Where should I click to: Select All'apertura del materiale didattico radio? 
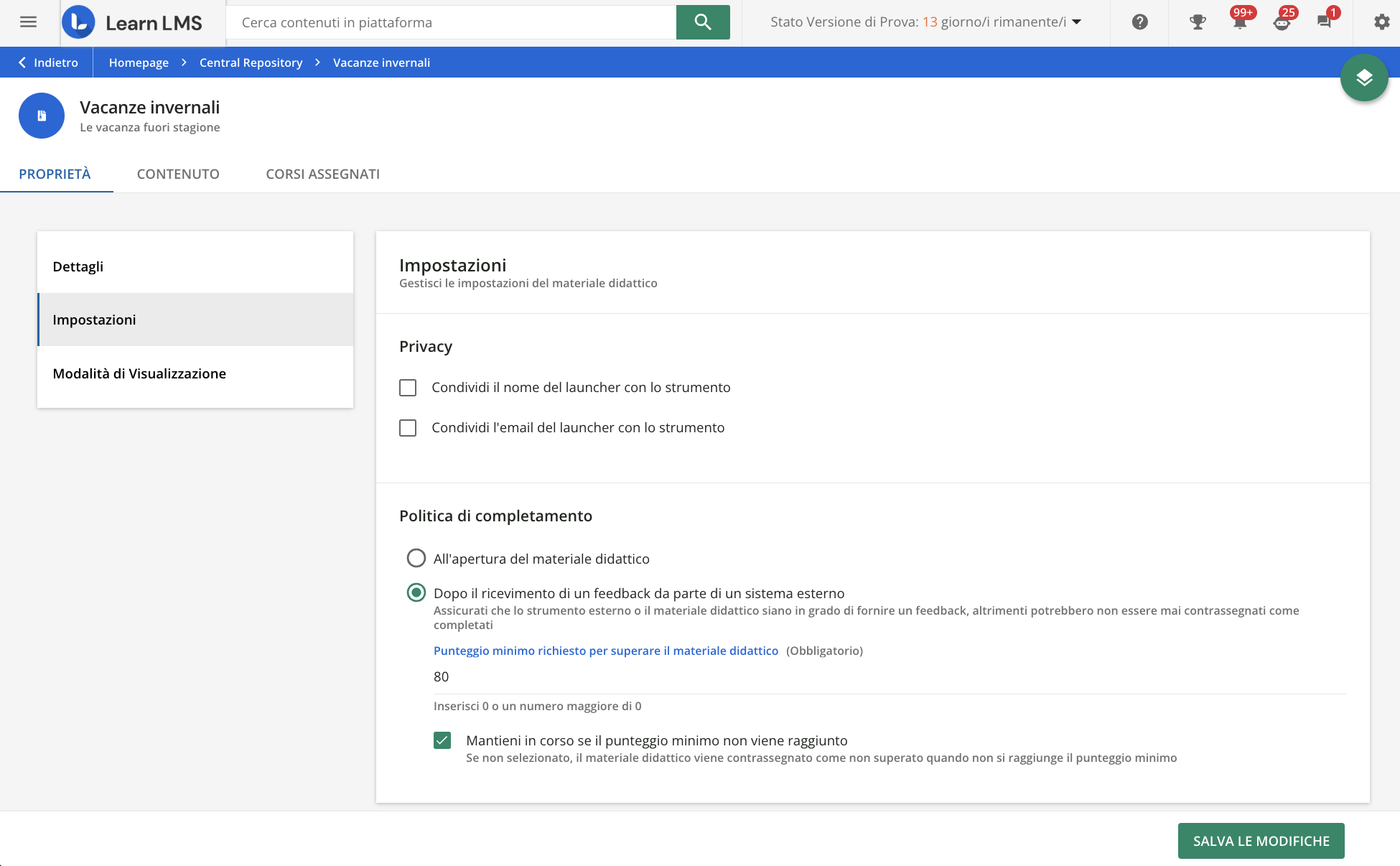416,558
